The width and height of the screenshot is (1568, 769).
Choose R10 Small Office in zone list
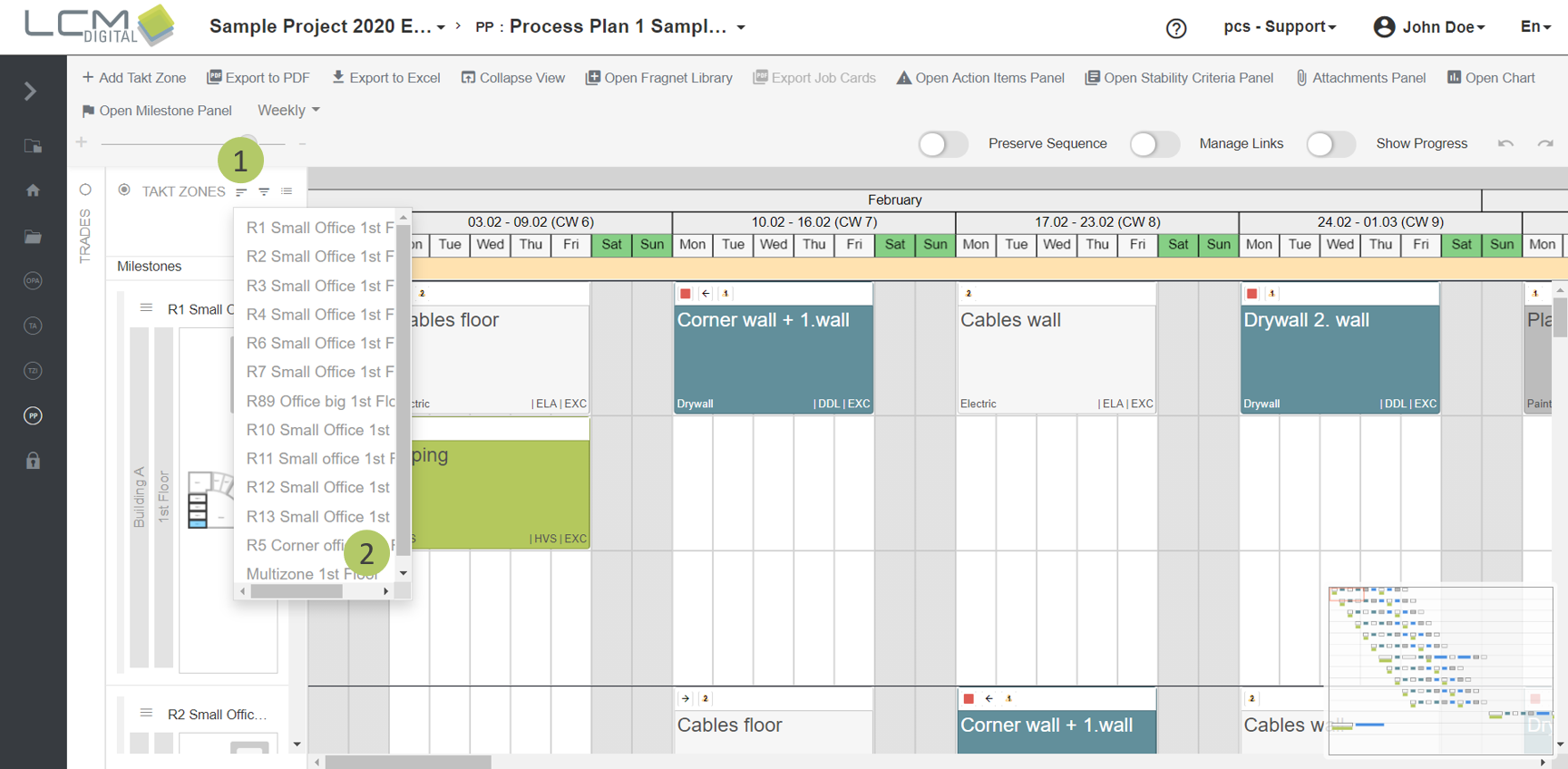(x=317, y=430)
